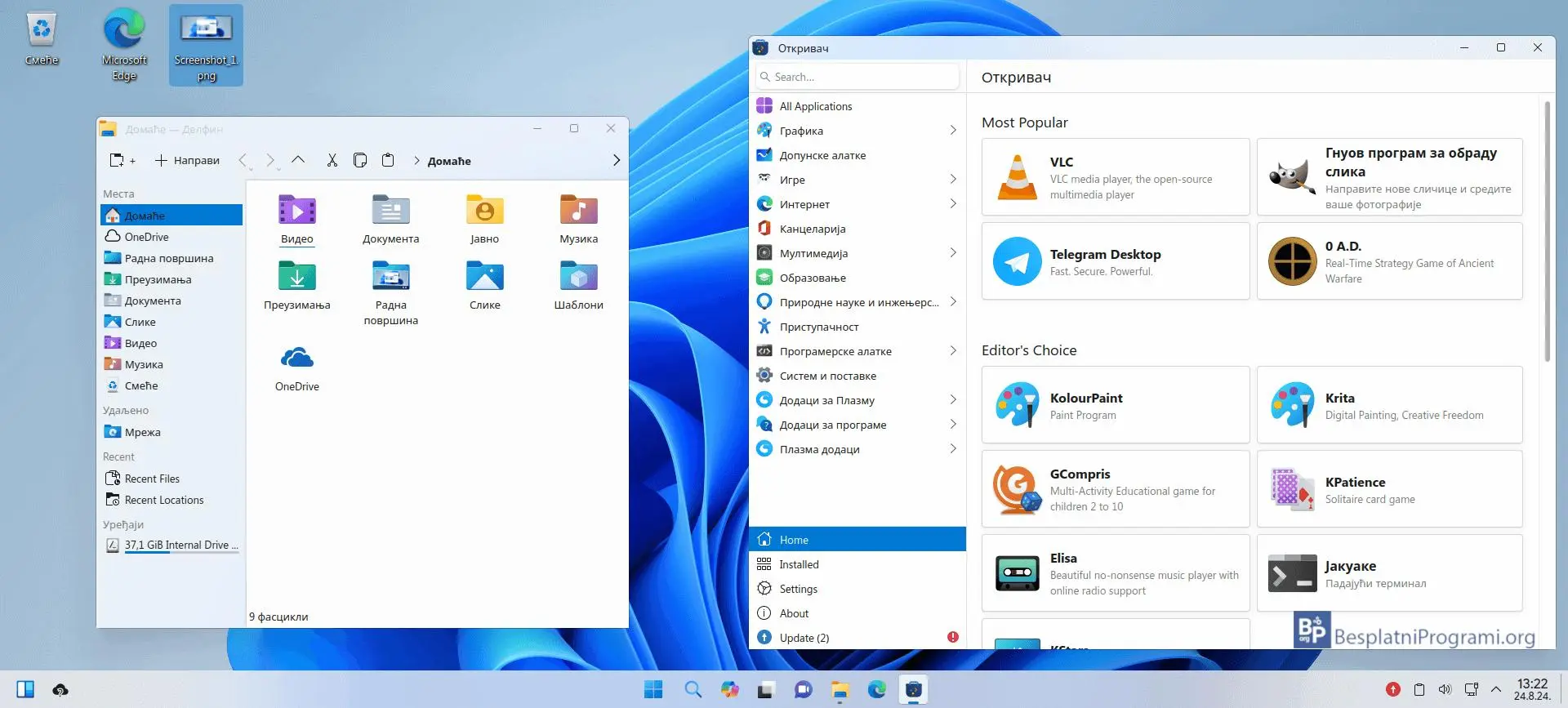
Task: Click the copy icon in Dolphin toolbar
Action: (x=360, y=160)
